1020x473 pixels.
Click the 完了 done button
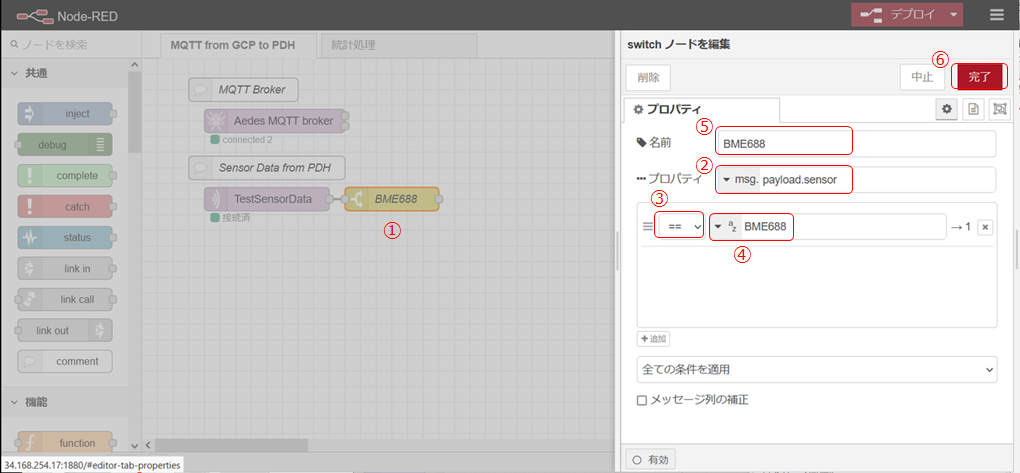pos(978,76)
